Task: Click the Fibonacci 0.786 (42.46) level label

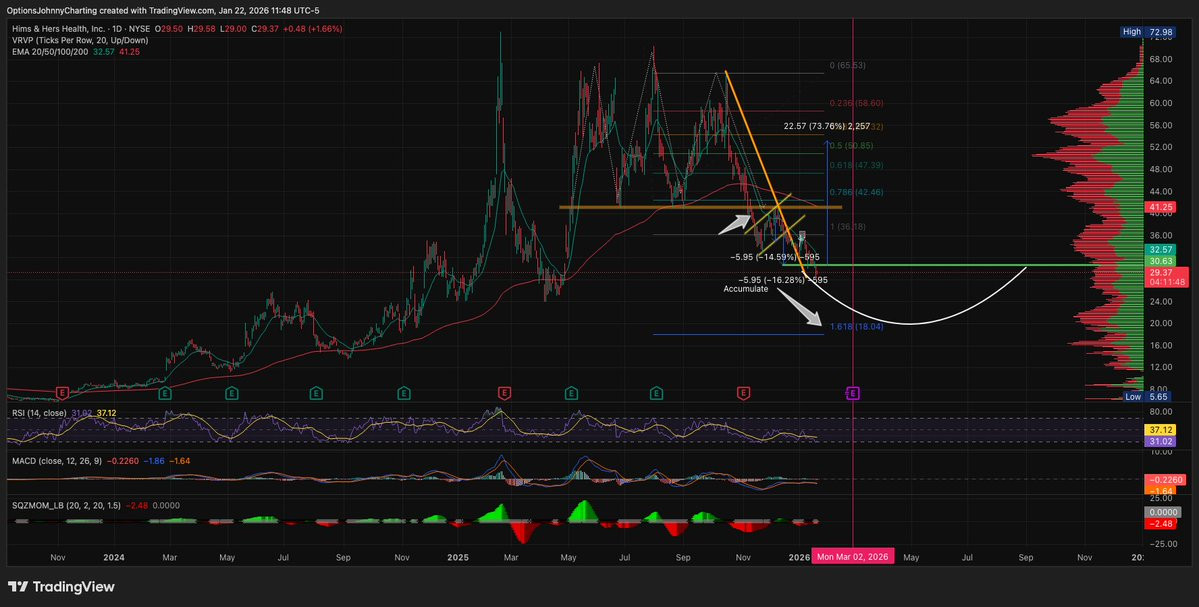Action: point(856,192)
